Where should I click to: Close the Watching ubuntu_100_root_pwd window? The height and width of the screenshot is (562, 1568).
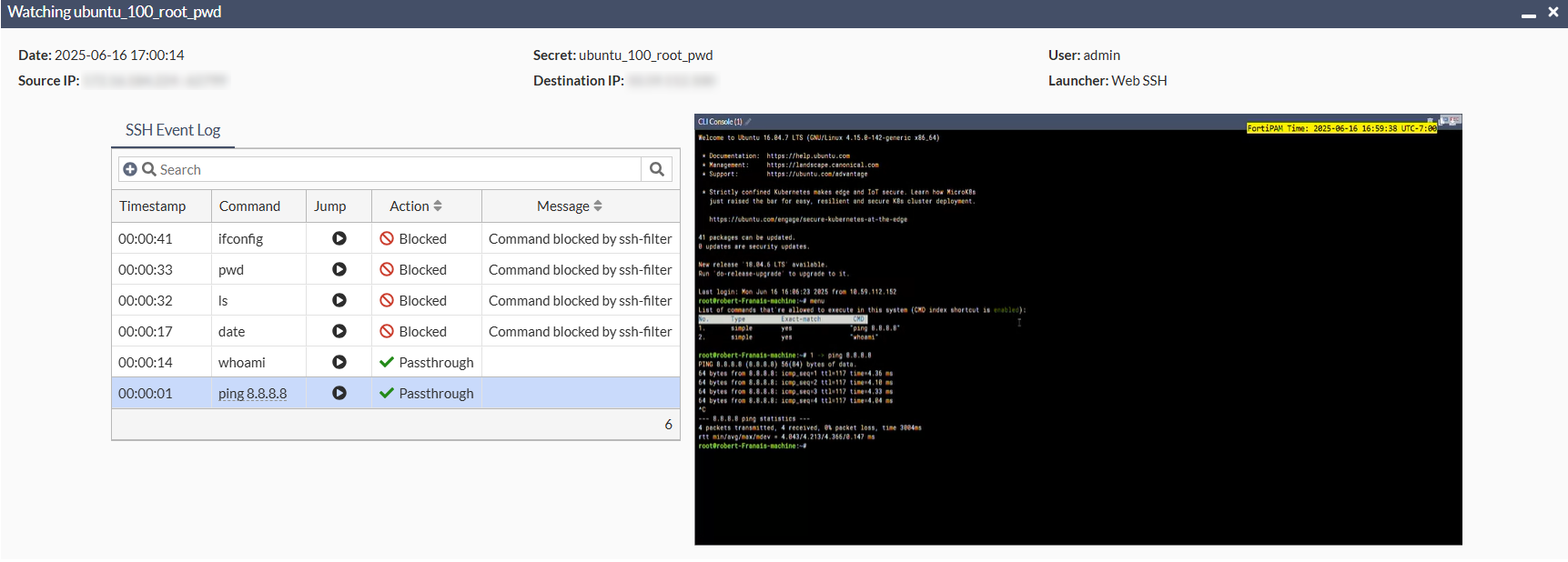[1553, 12]
